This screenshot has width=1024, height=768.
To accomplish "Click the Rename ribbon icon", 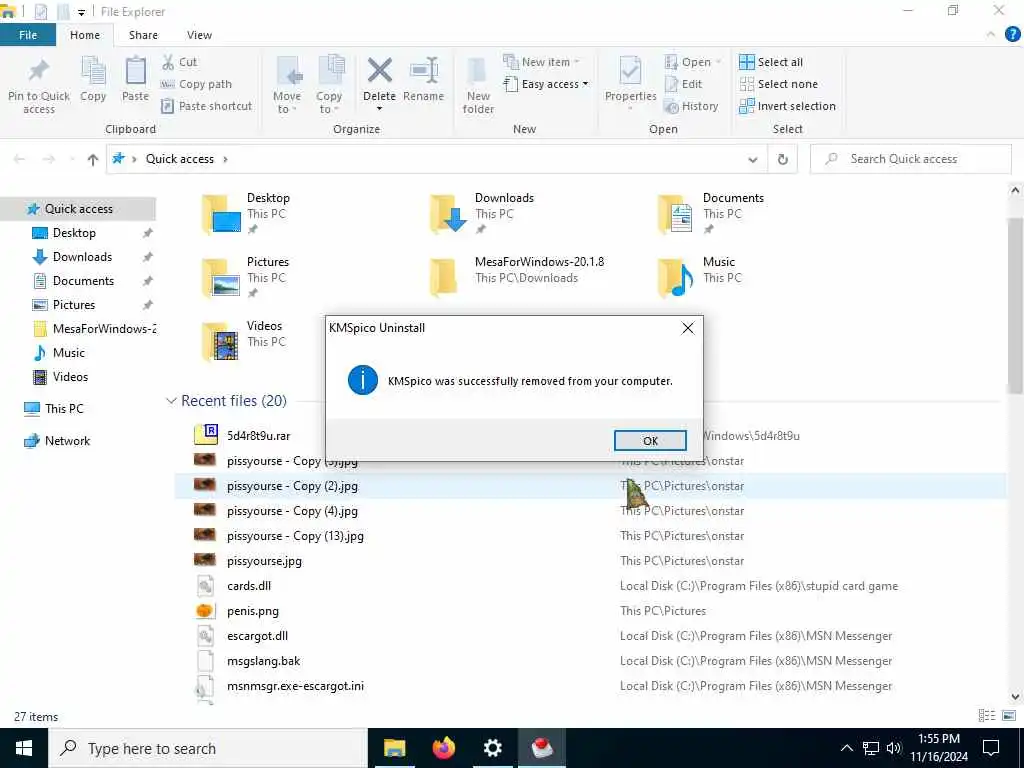I will click(423, 71).
